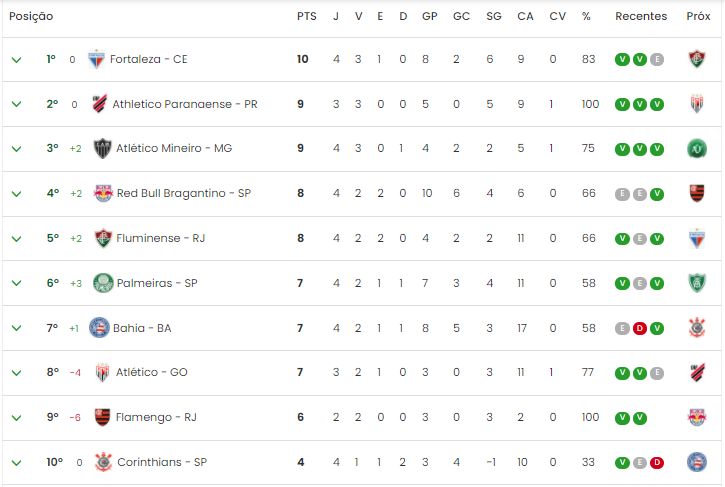Click the Fortaleza team crest icon
This screenshot has height=487, width=725.
(96, 59)
